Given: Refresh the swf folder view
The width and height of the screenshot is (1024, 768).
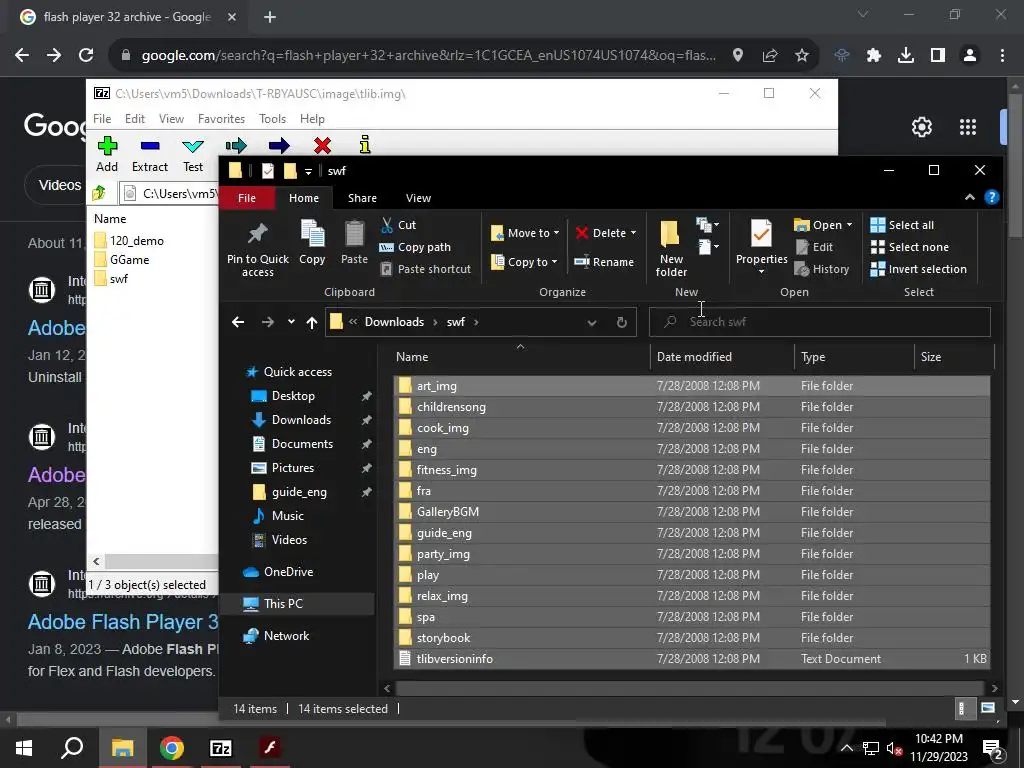Looking at the screenshot, I should (x=622, y=322).
